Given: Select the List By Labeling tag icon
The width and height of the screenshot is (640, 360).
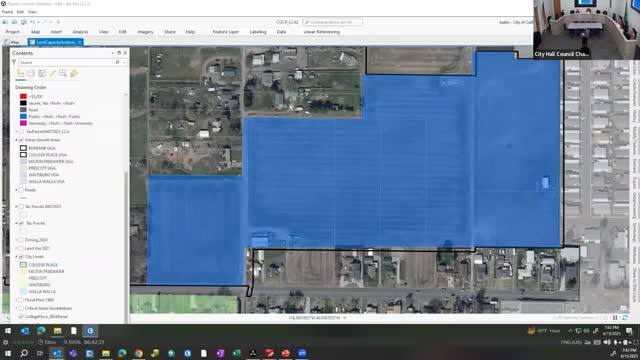Looking at the screenshot, I should (x=74, y=73).
